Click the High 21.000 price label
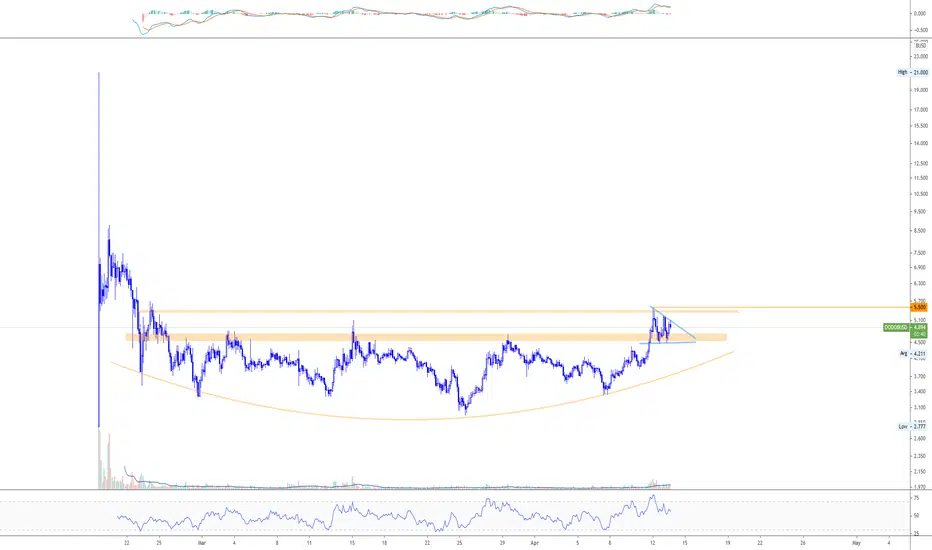 [x=912, y=72]
